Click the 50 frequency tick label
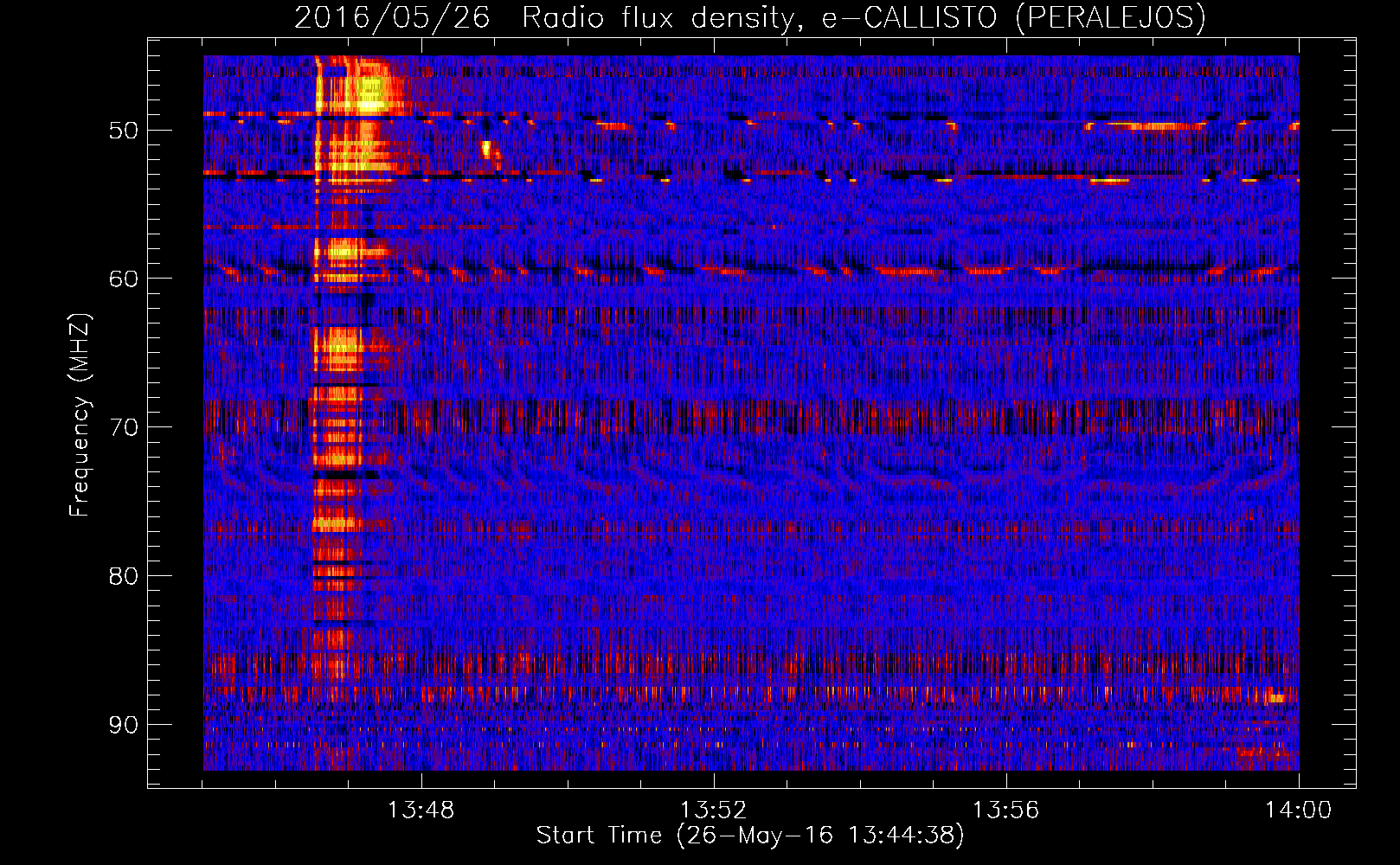Screen dimensions: 1400x865 pyautogui.click(x=123, y=131)
